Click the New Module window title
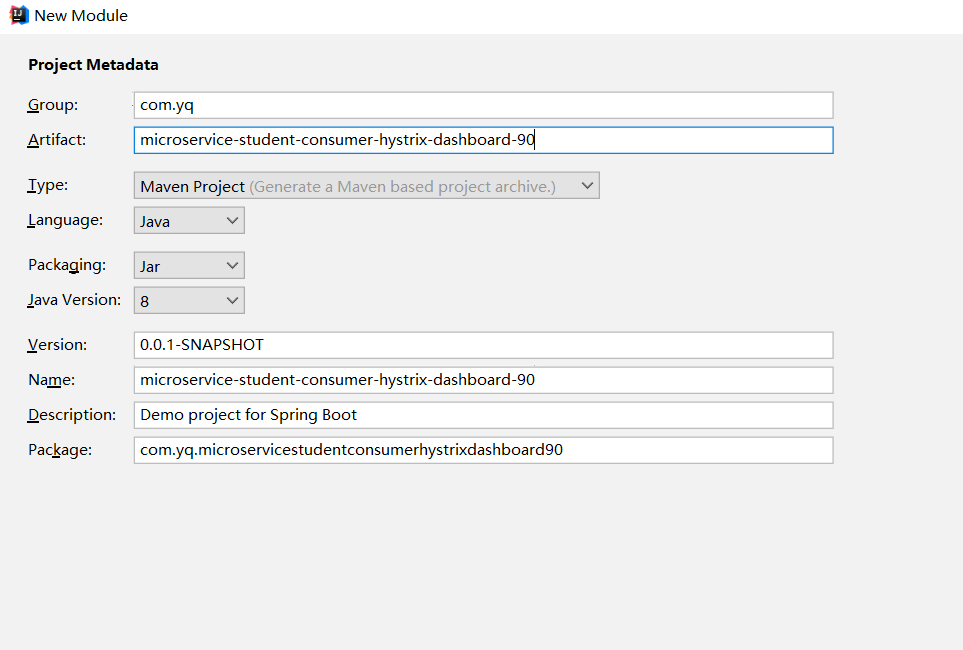The height and width of the screenshot is (650, 963). (81, 16)
